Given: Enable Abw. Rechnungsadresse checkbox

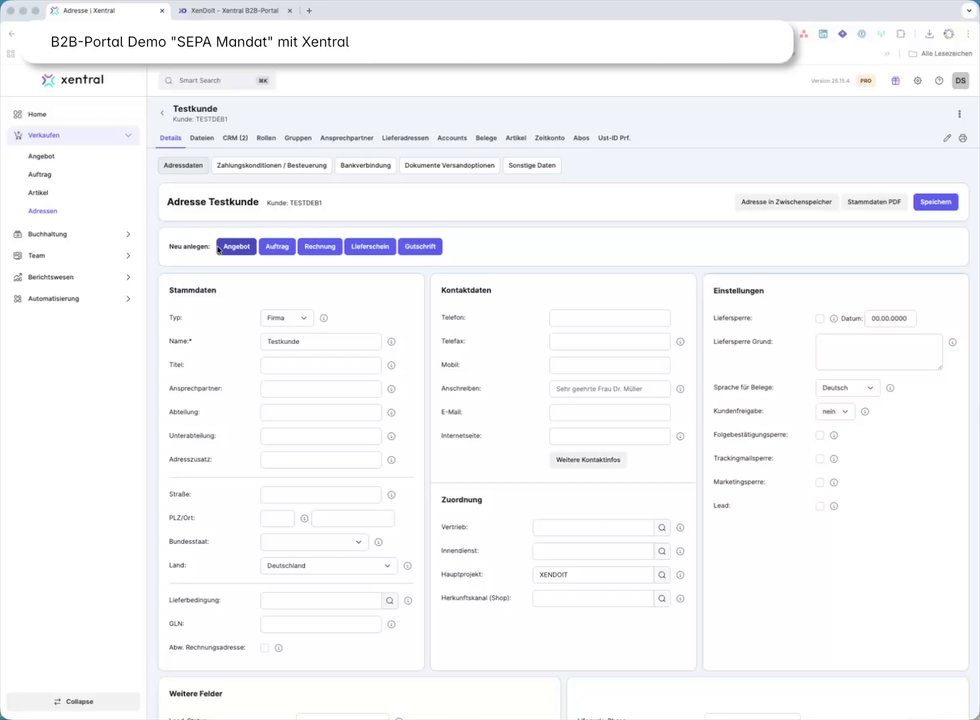Looking at the screenshot, I should pyautogui.click(x=264, y=648).
